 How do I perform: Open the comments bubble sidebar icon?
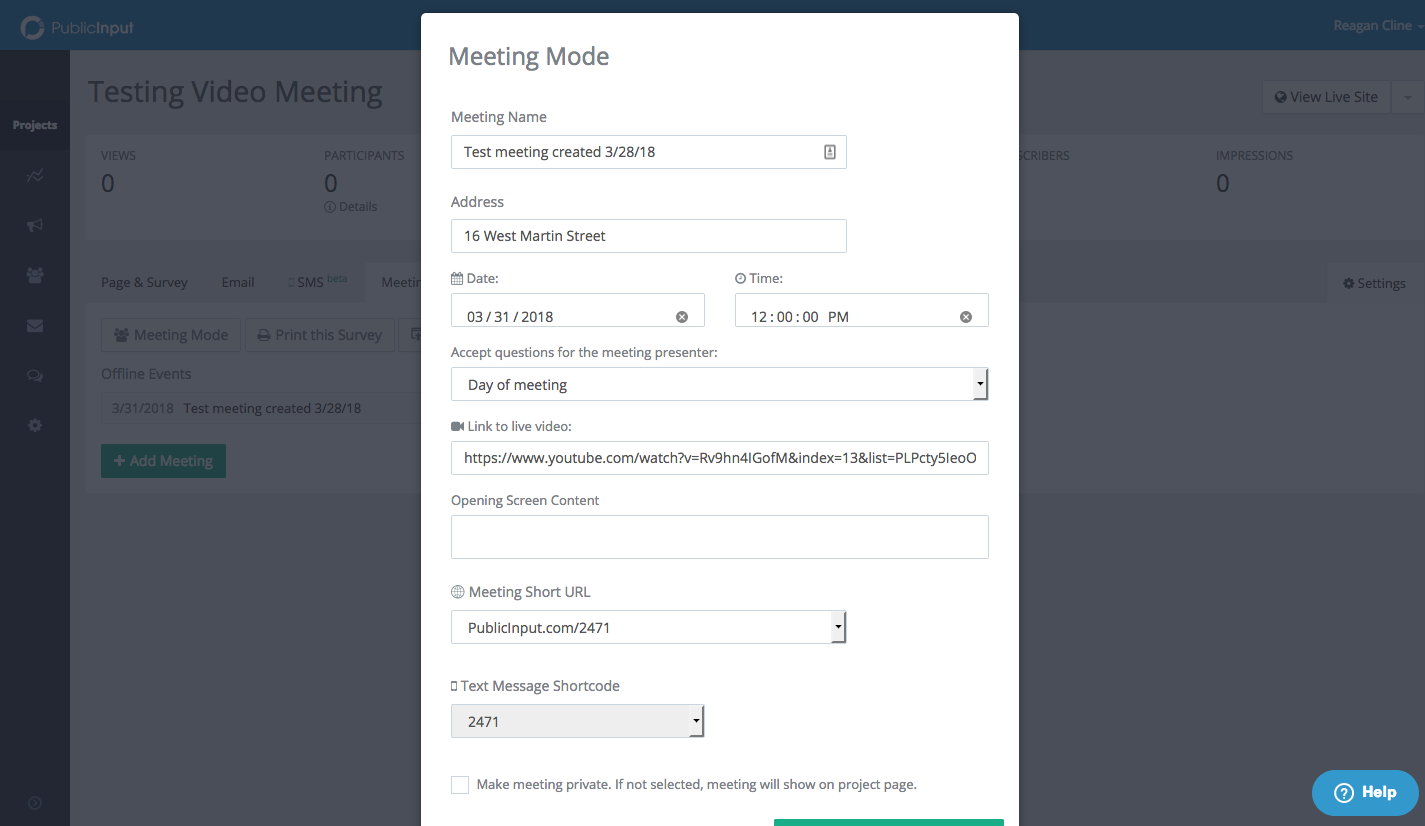coord(35,376)
